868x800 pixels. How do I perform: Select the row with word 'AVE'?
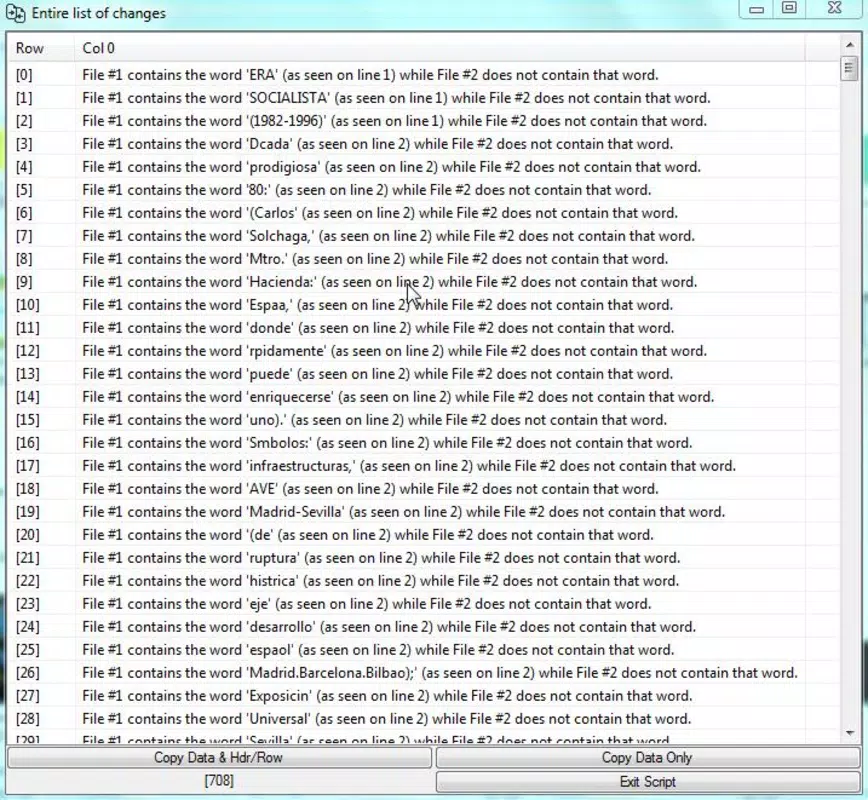(424, 489)
